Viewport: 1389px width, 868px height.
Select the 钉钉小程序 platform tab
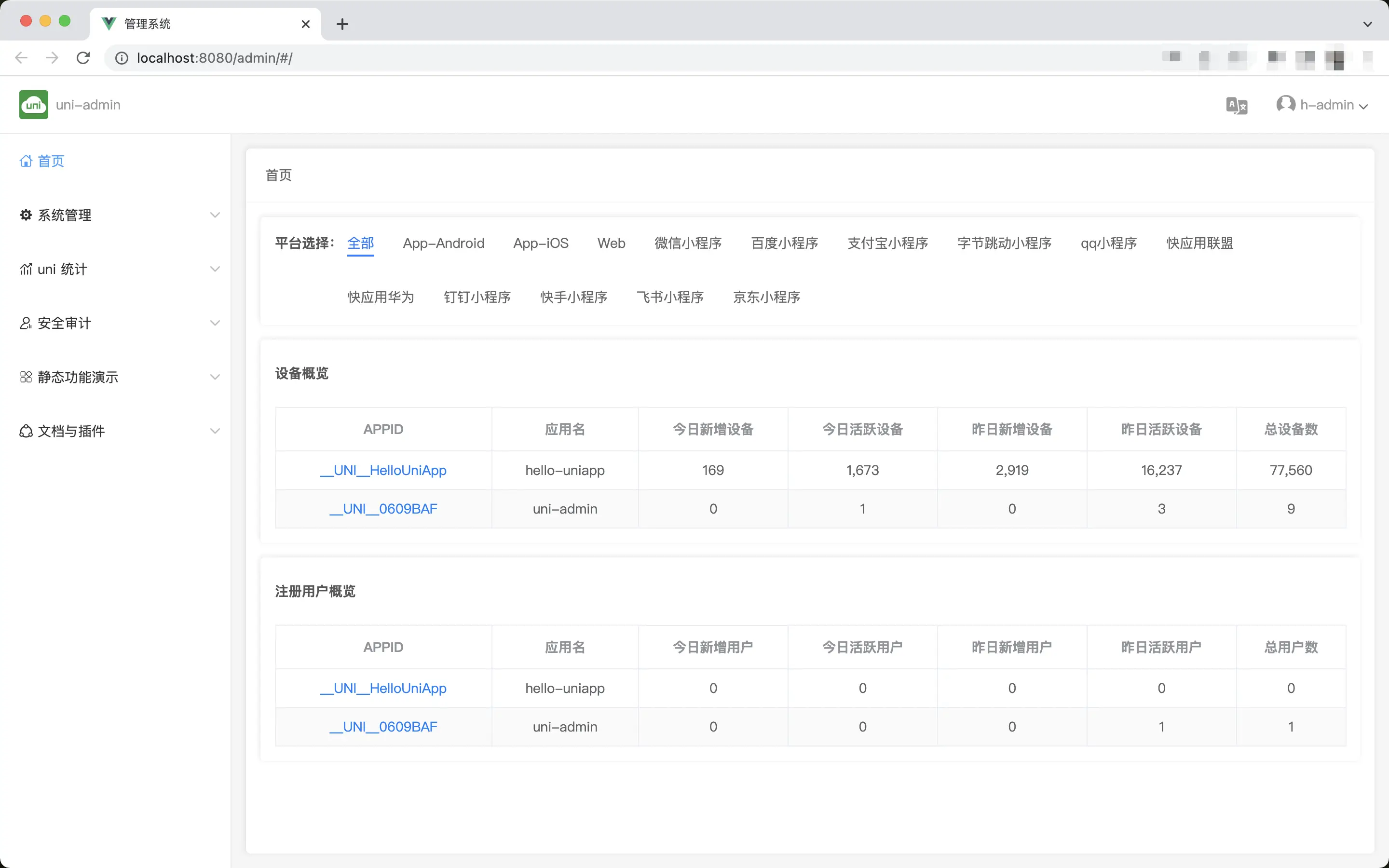pyautogui.click(x=477, y=298)
